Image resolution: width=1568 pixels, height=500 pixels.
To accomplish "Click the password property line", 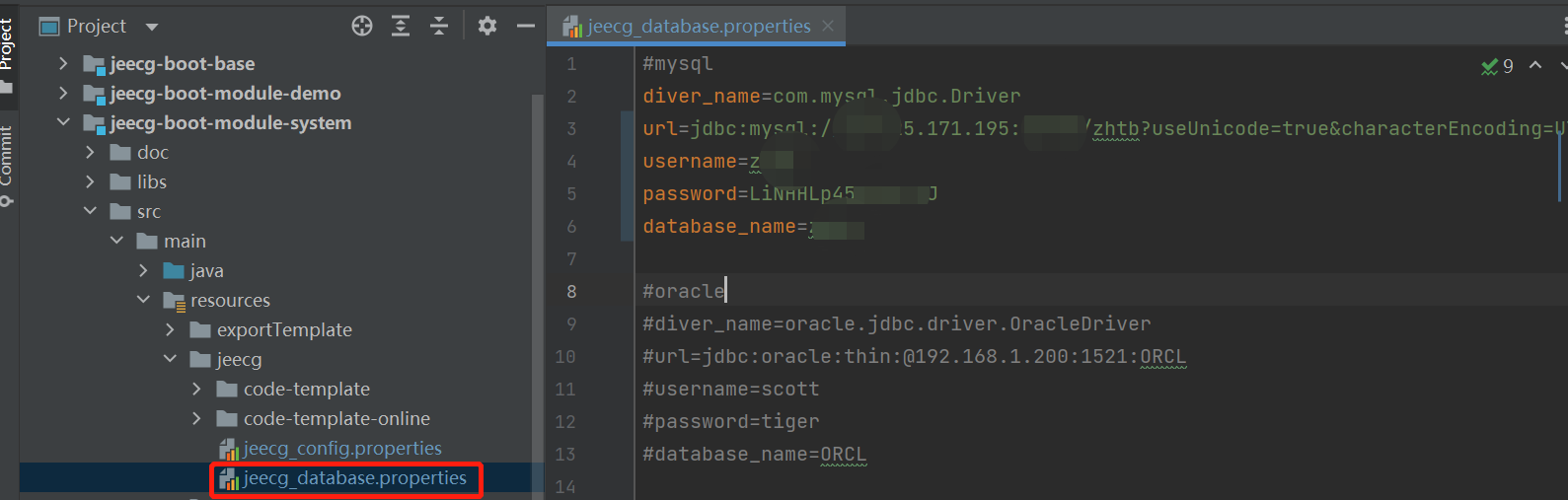I will 789,194.
